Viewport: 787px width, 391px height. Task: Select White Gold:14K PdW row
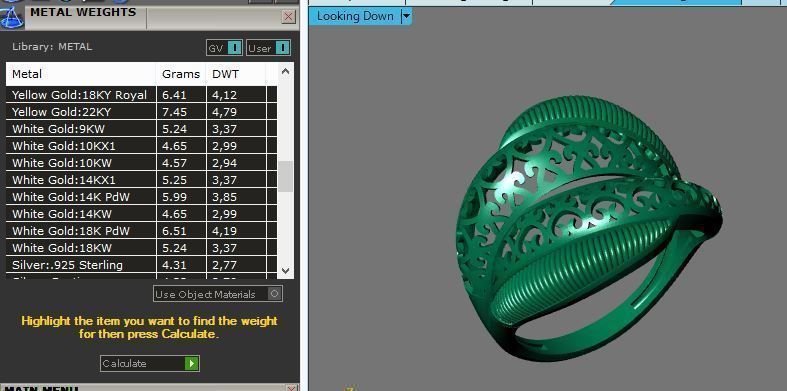141,197
